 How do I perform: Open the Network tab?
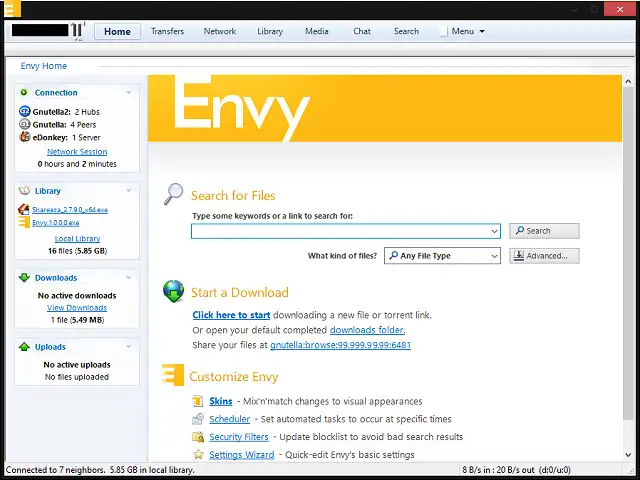tap(220, 31)
